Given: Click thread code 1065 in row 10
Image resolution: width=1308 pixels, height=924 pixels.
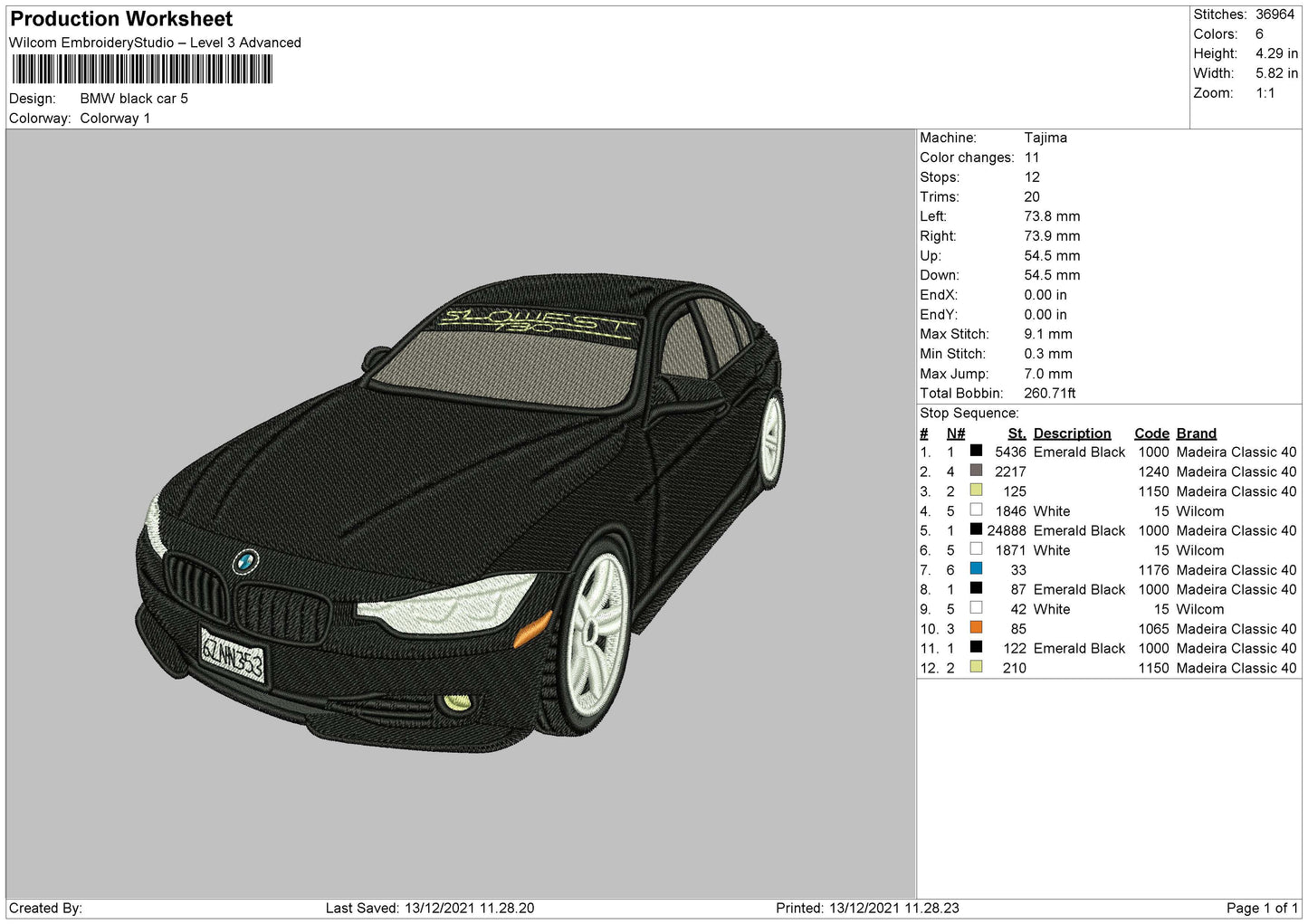Looking at the screenshot, I should click(1153, 629).
